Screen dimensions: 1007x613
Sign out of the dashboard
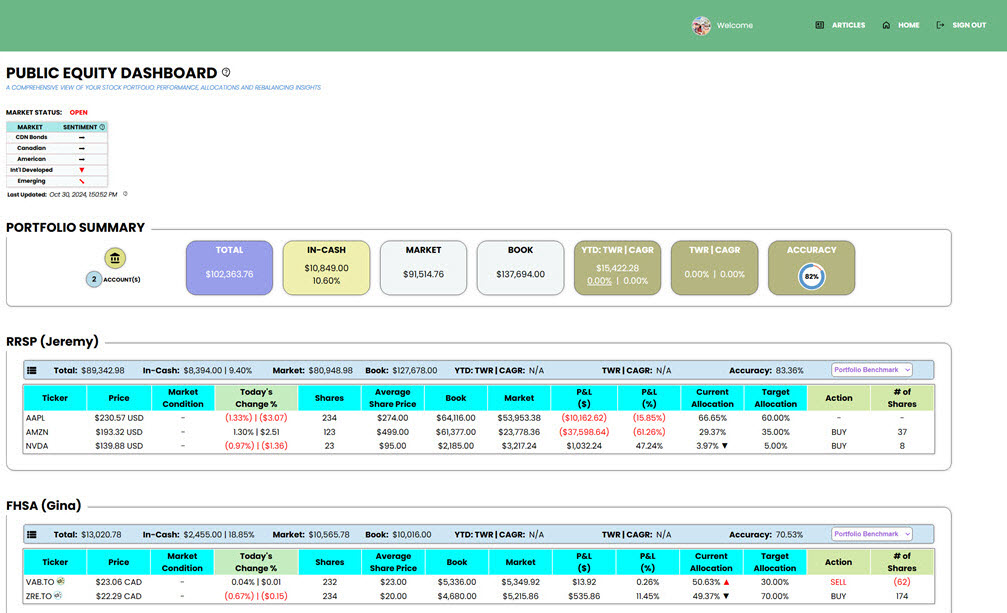(x=961, y=25)
